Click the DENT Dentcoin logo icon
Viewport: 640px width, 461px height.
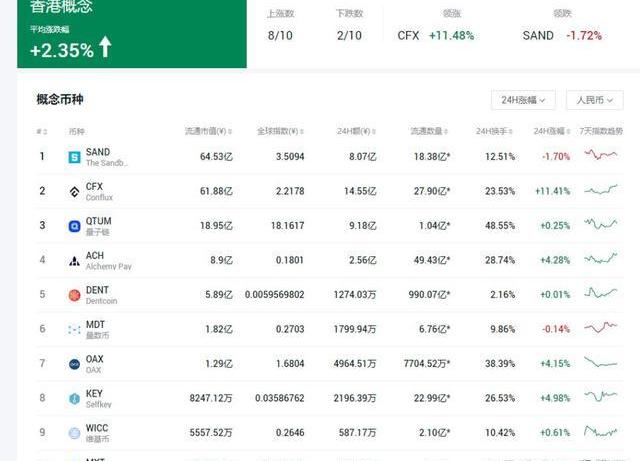74,295
